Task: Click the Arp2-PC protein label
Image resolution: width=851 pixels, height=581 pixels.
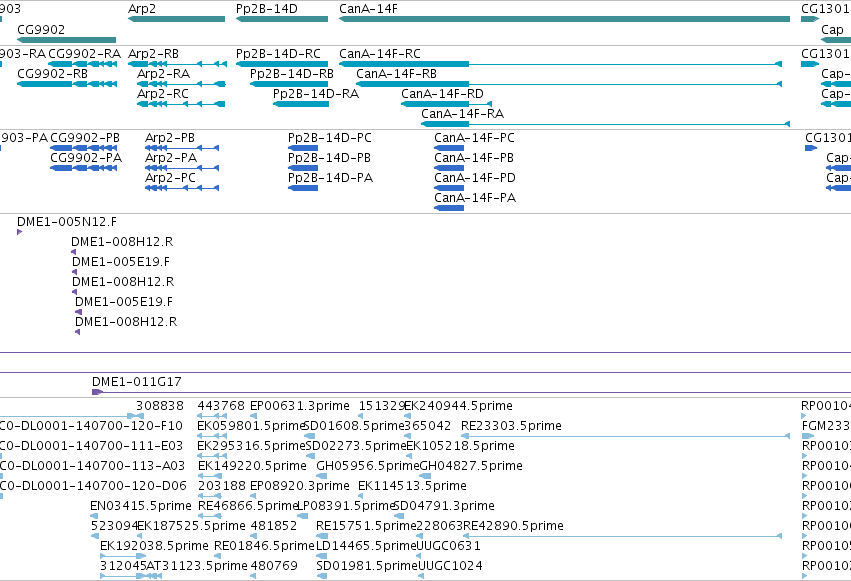Action: pyautogui.click(x=170, y=177)
